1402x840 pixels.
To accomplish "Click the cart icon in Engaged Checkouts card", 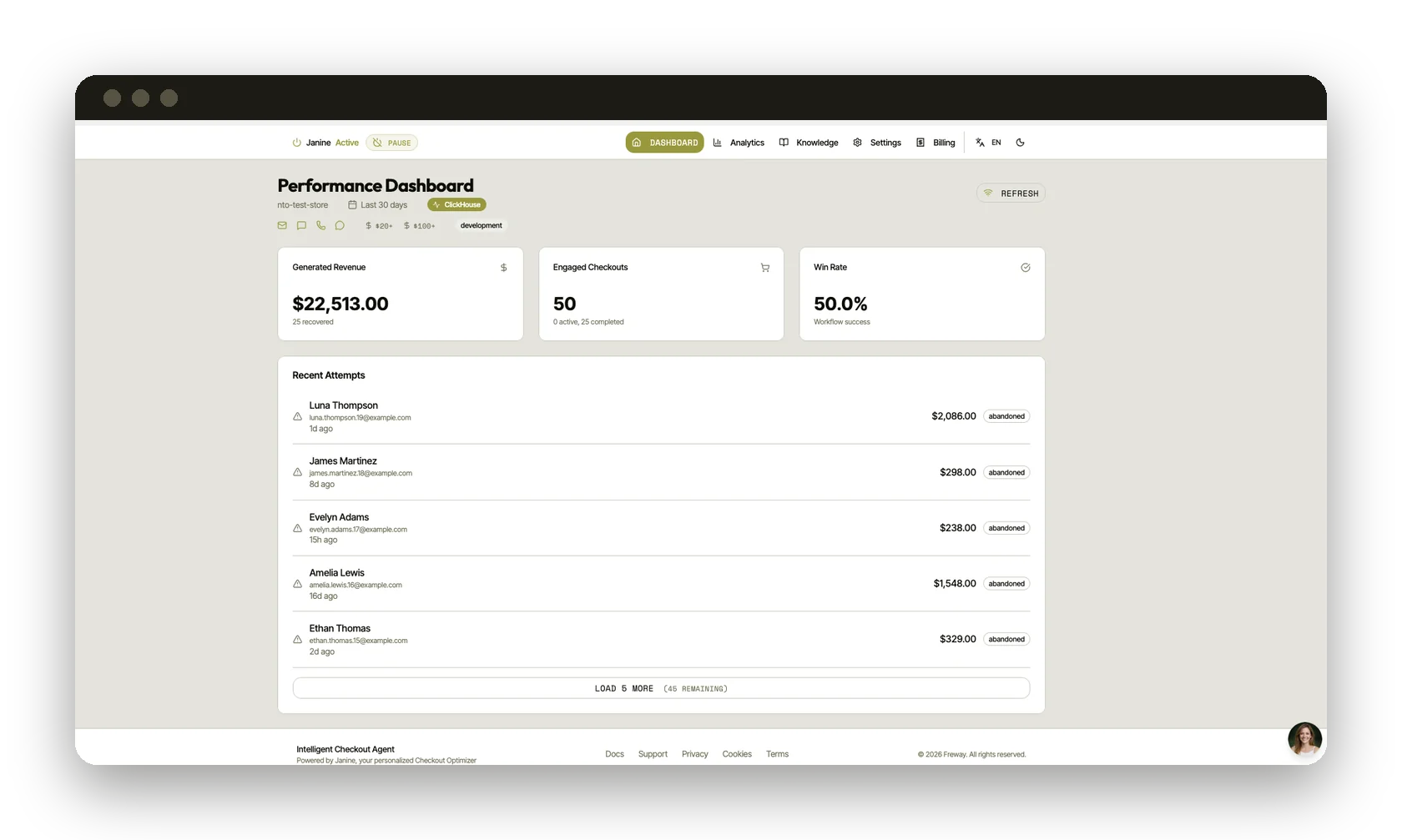I will (764, 268).
